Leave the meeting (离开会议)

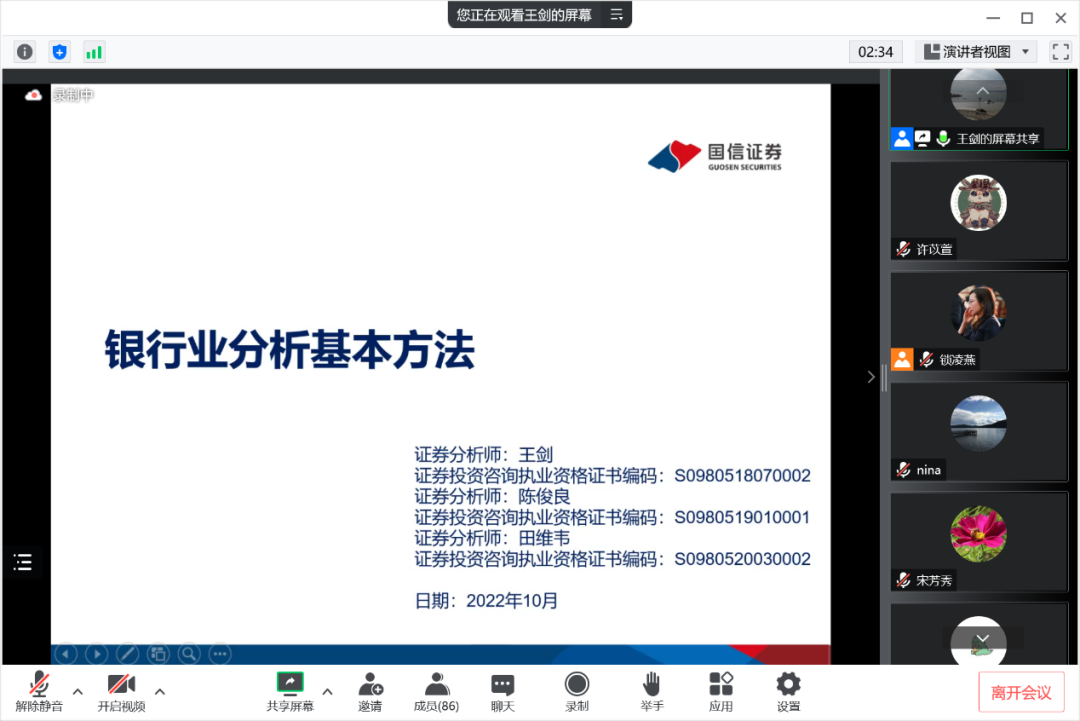click(x=1021, y=692)
